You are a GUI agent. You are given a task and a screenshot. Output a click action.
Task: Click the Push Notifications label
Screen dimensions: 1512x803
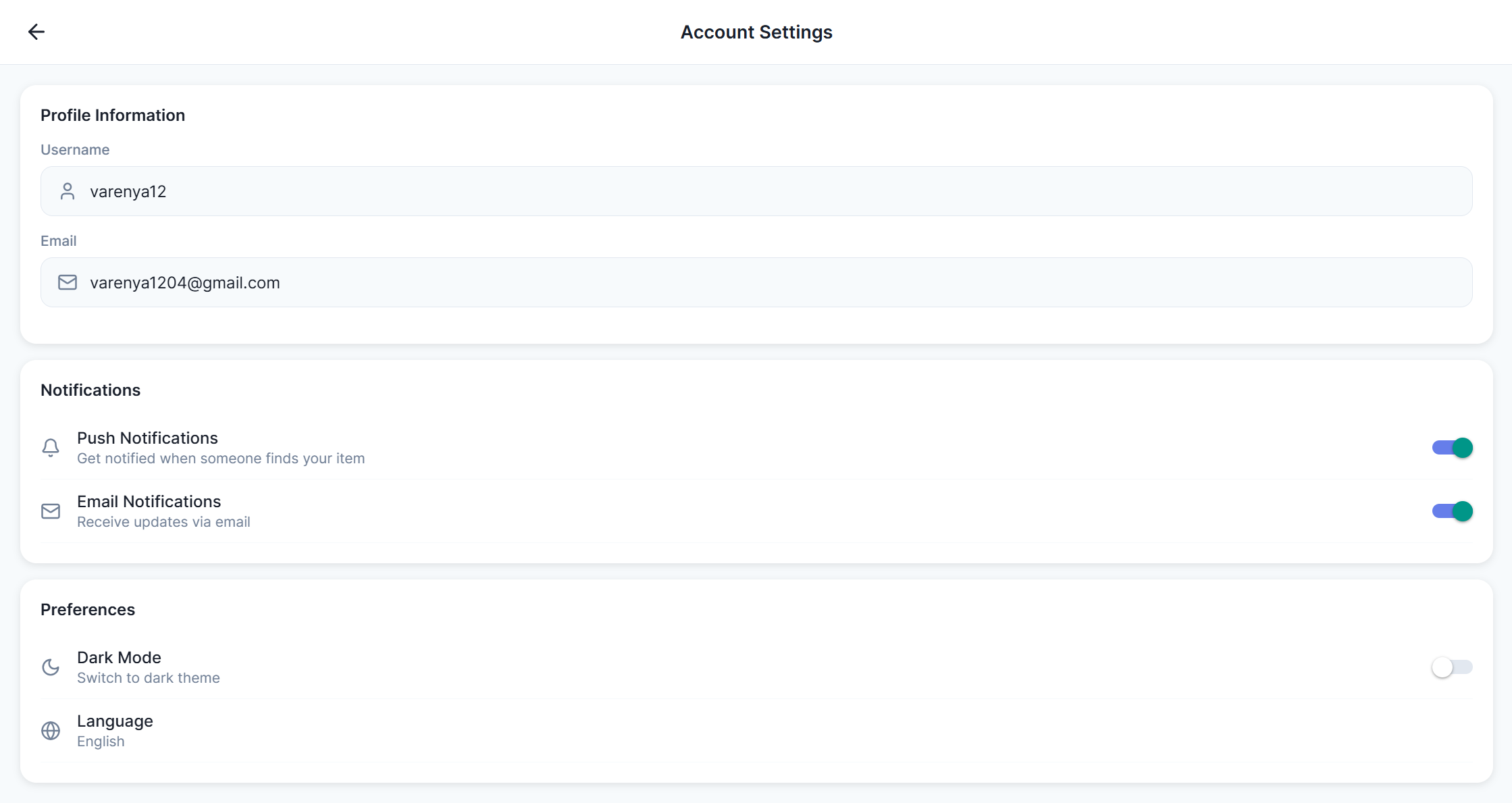pos(147,438)
